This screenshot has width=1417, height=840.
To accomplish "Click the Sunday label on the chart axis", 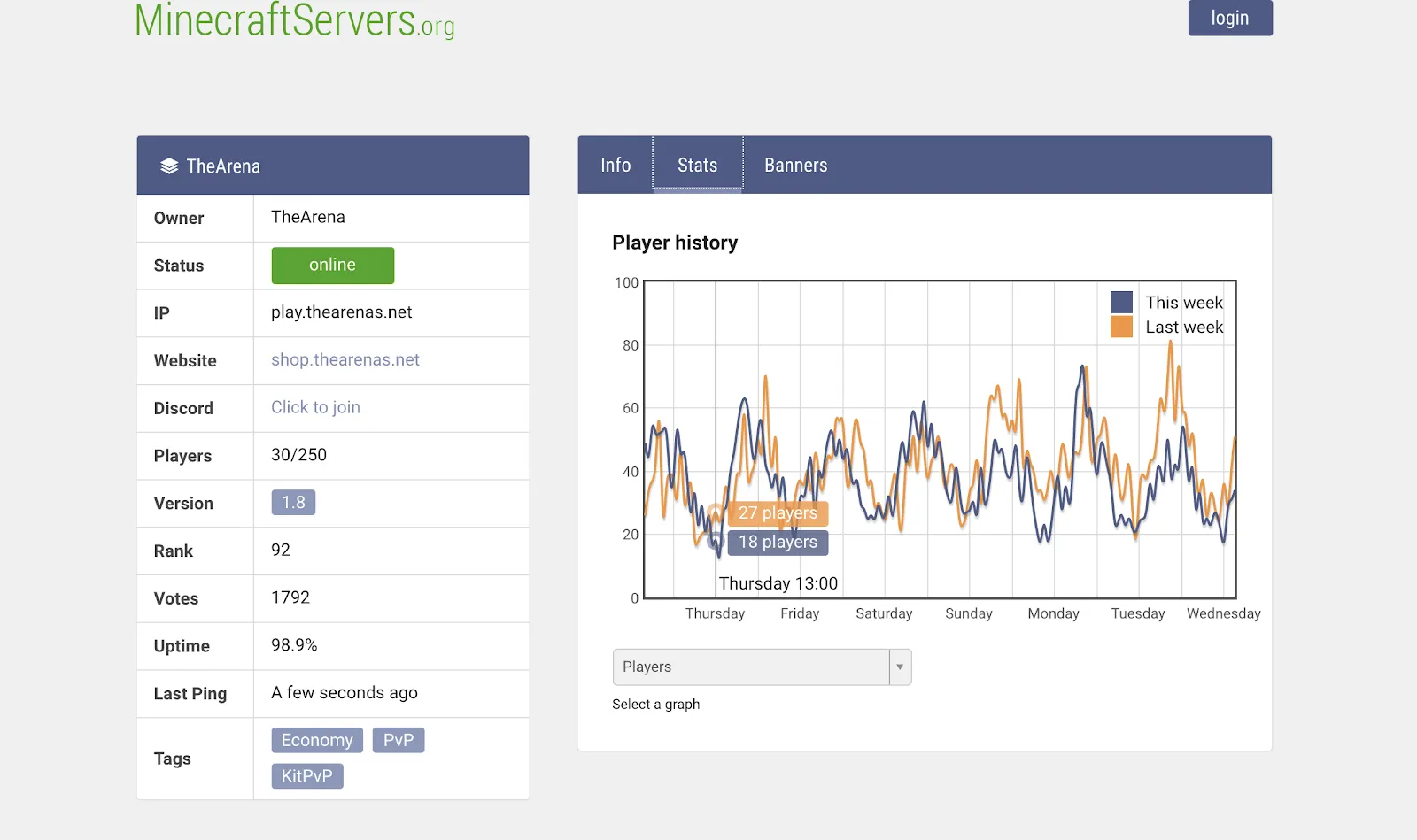I will pos(969,613).
